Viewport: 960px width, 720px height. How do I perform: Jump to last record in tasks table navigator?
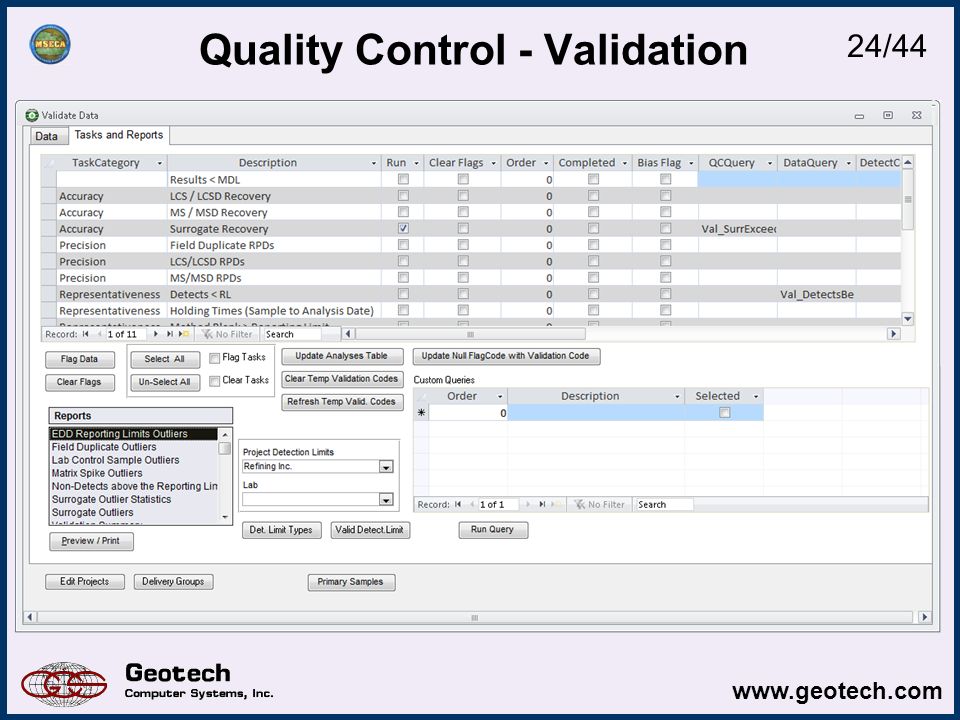click(x=170, y=334)
